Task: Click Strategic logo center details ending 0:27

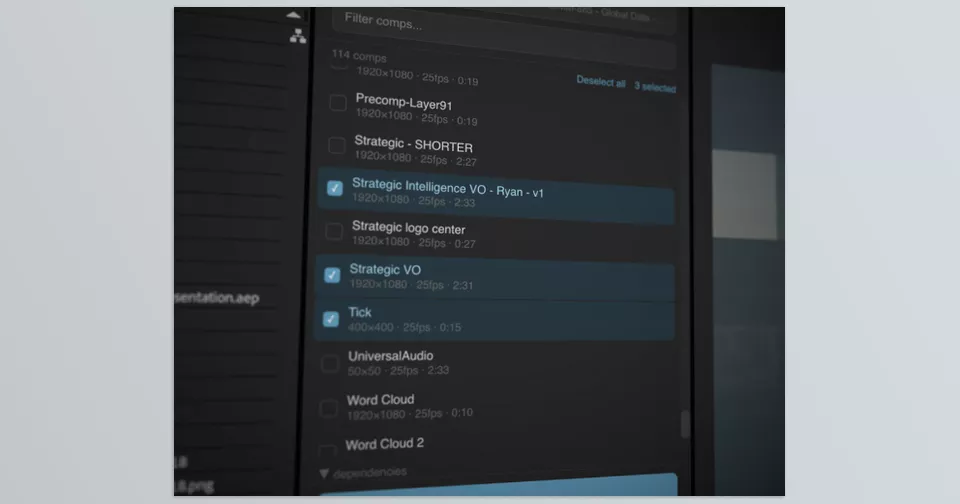Action: (413, 243)
